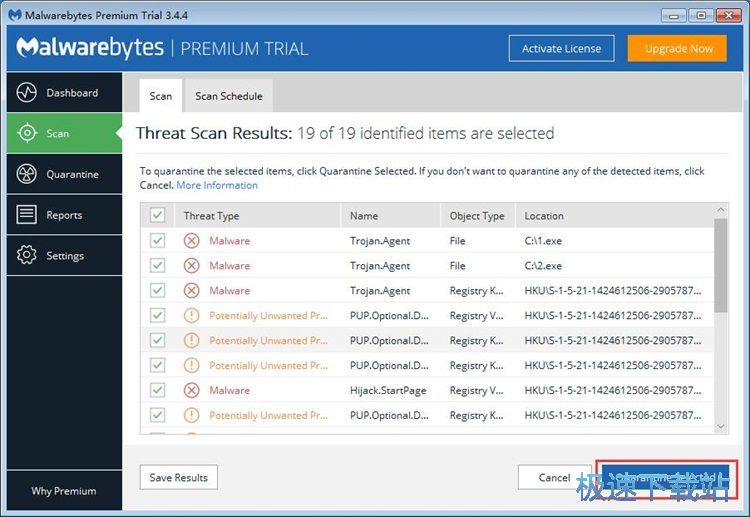This screenshot has width=750, height=517.
Task: Switch to the Scan Schedule tab
Action: click(229, 96)
